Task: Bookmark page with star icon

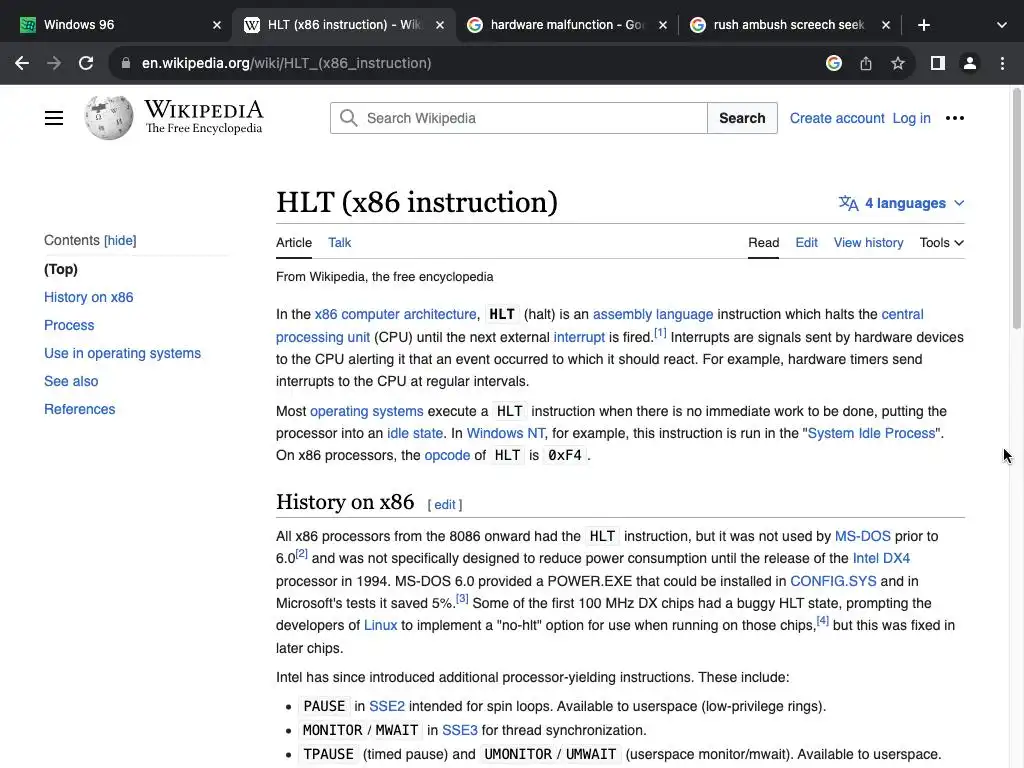Action: point(898,63)
